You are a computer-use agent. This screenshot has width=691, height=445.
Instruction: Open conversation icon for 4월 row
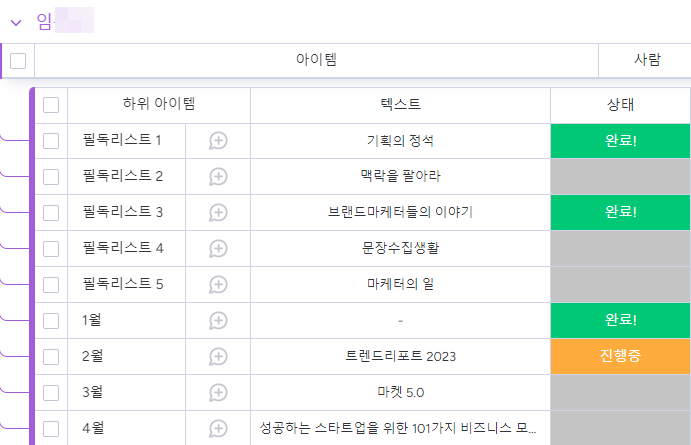point(218,429)
